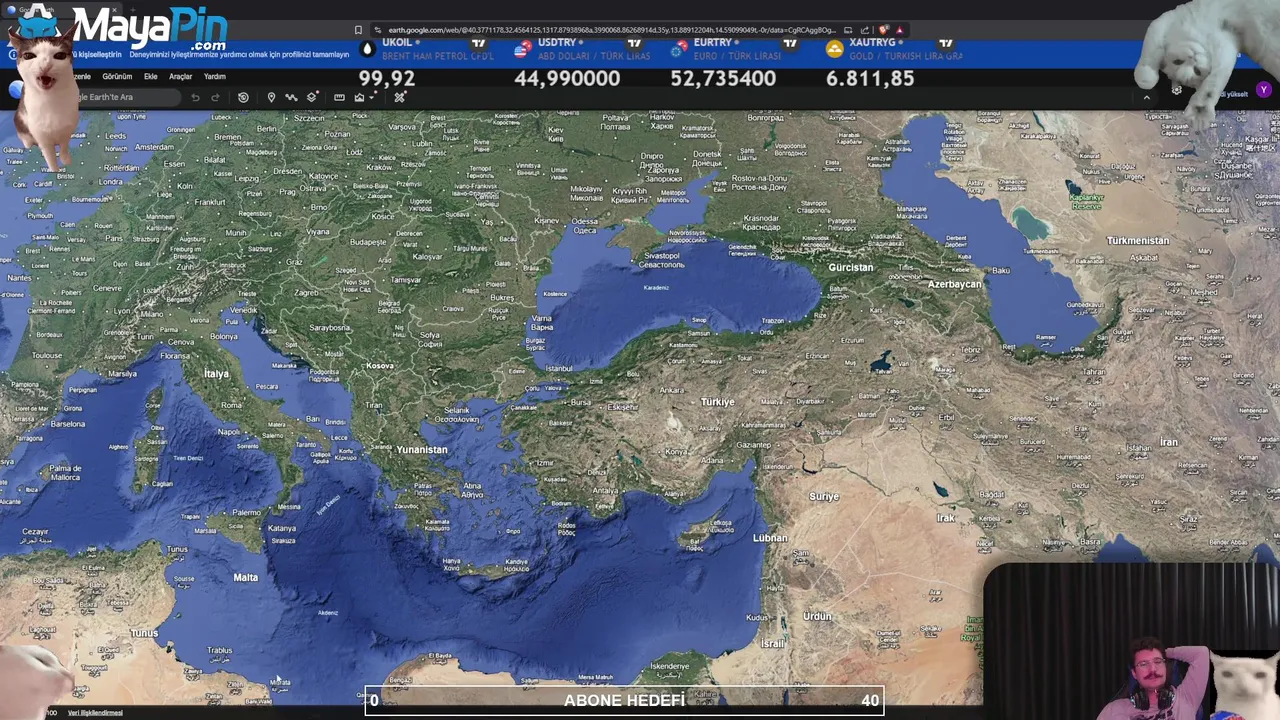The image size is (1280, 720).
Task: Click the gold bars icon beside XAUTRYG
Action: (834, 48)
